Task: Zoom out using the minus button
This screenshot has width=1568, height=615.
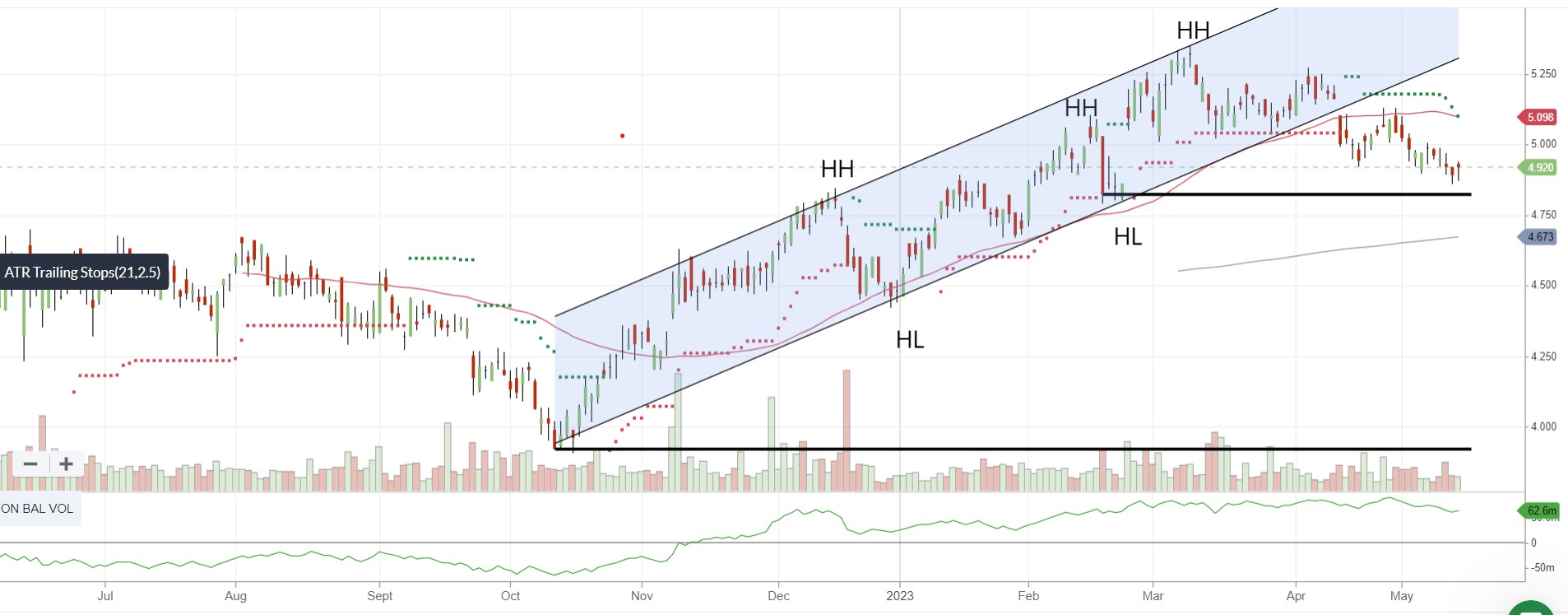Action: pos(30,464)
